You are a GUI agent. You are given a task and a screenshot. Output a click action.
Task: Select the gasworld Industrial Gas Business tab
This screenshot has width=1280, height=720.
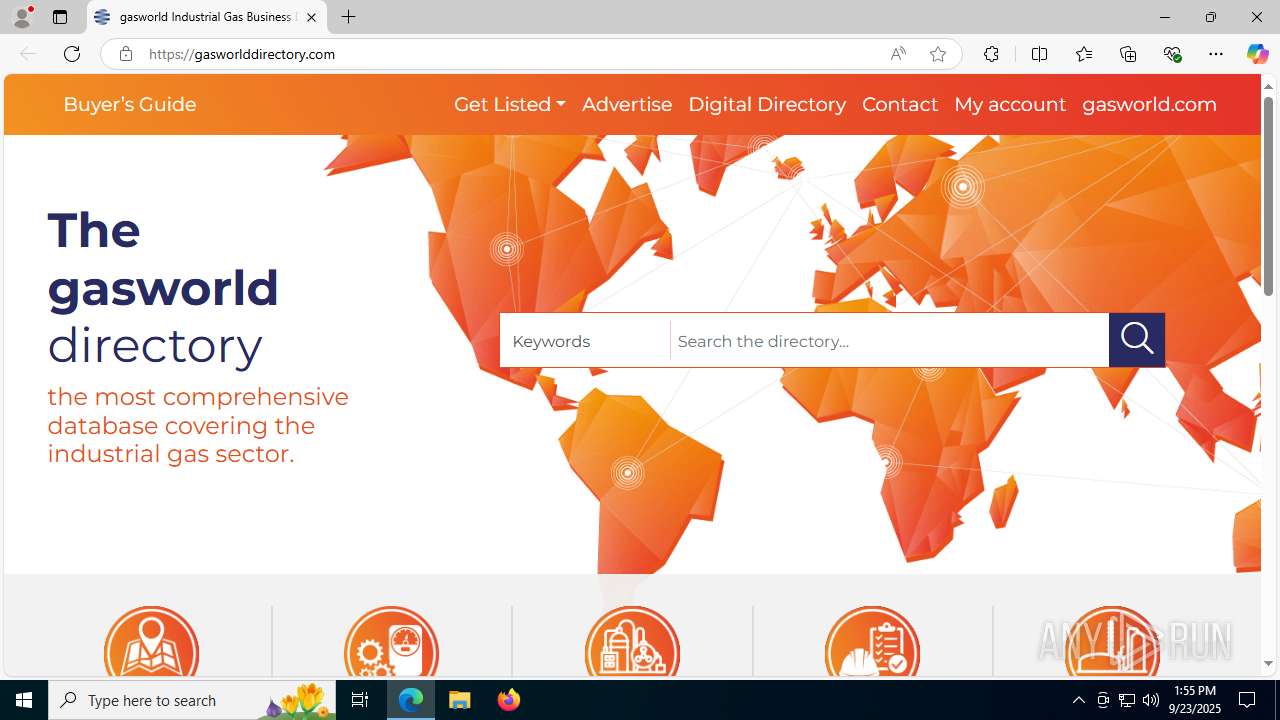click(206, 17)
